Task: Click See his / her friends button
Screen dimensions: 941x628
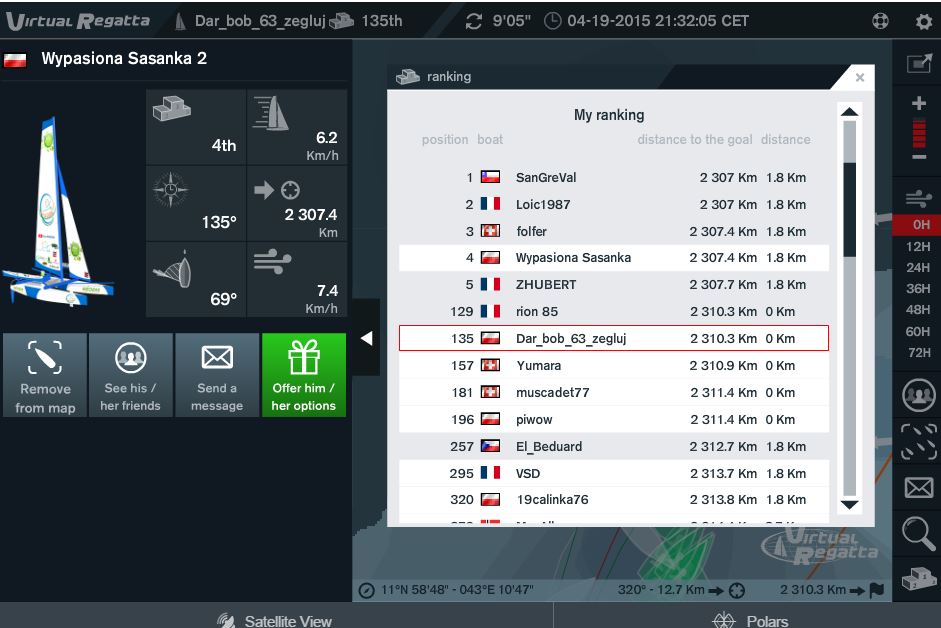Action: 131,375
